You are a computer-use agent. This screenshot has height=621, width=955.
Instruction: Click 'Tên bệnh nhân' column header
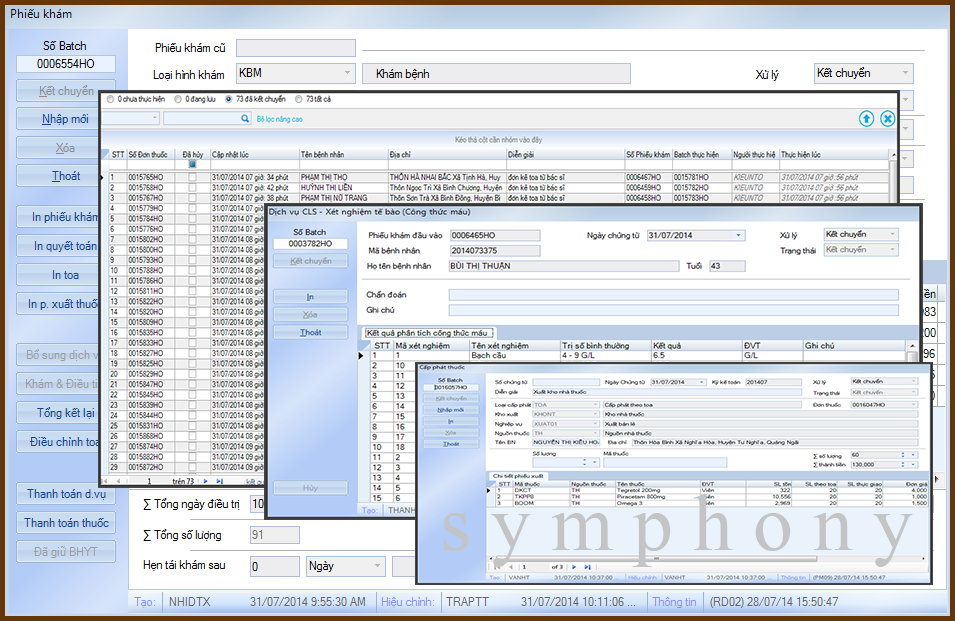[x=344, y=155]
